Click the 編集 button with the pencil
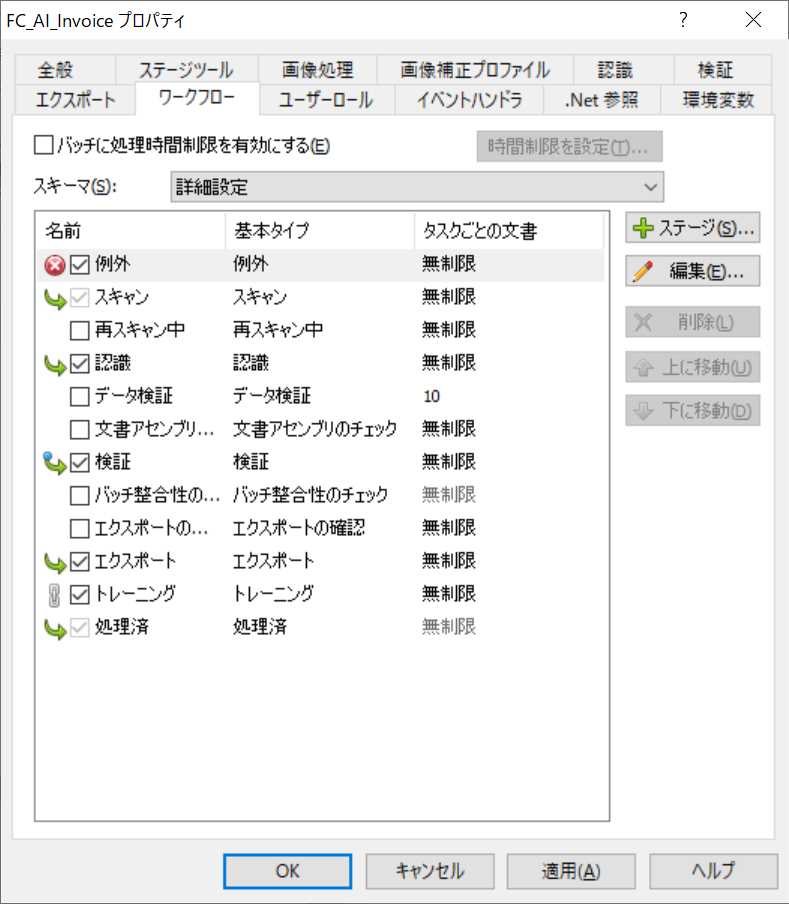Viewport: 789px width, 904px height. pyautogui.click(x=693, y=271)
